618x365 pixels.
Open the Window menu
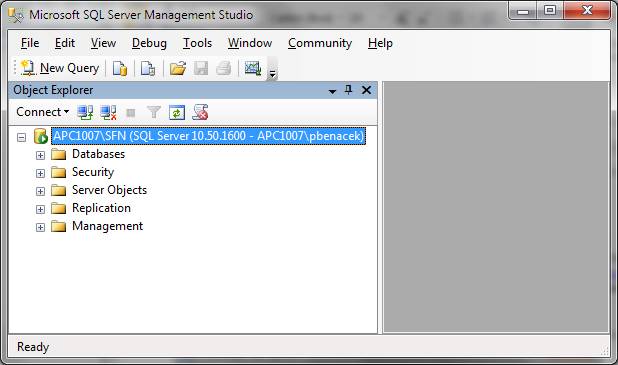pos(250,43)
